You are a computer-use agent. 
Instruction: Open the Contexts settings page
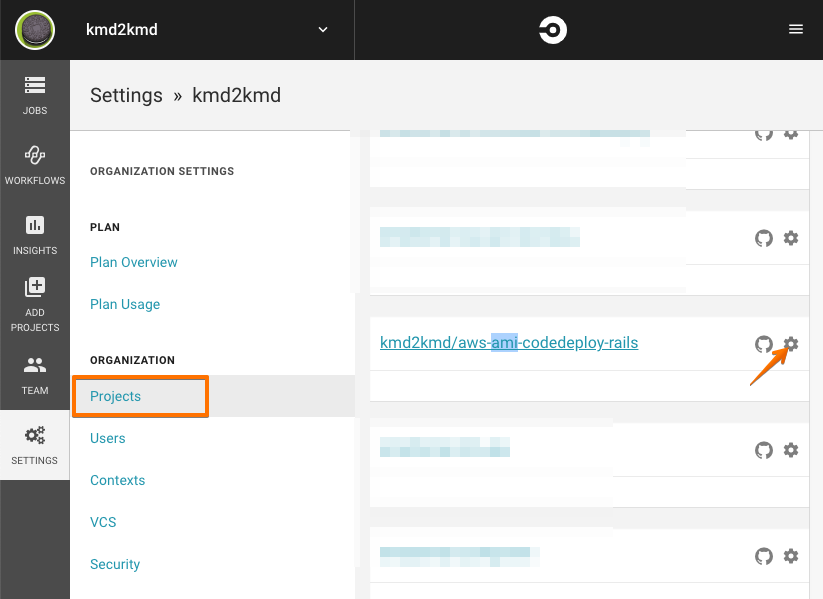117,480
